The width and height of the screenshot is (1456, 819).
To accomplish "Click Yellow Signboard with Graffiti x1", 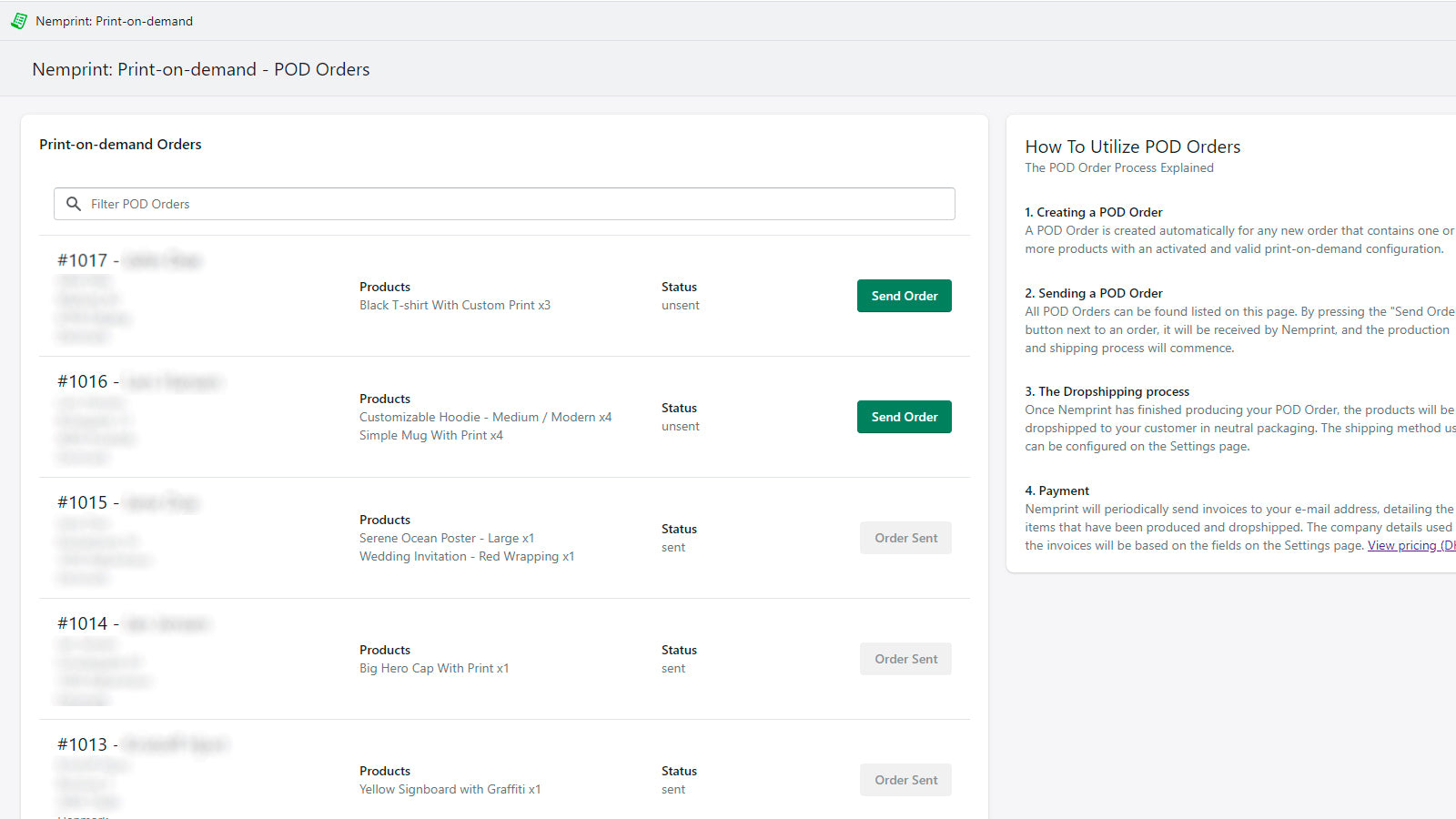I will 450,789.
